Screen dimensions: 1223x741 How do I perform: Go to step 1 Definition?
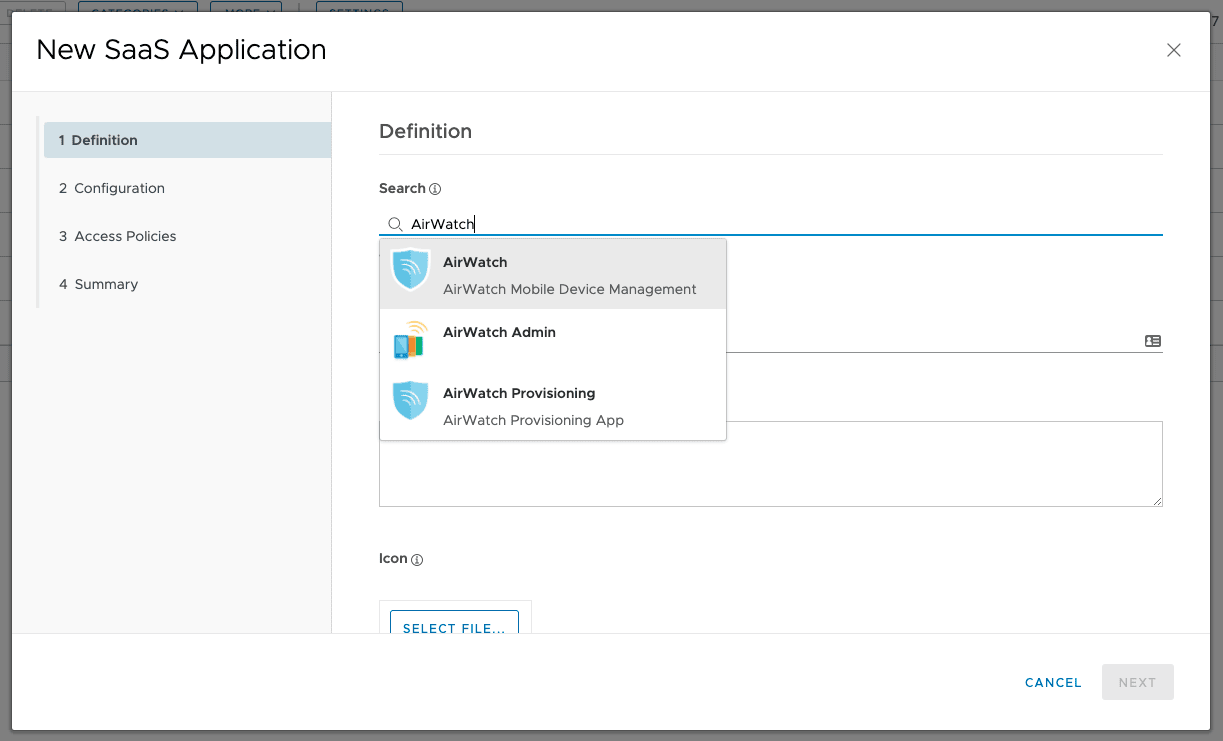[x=187, y=140]
